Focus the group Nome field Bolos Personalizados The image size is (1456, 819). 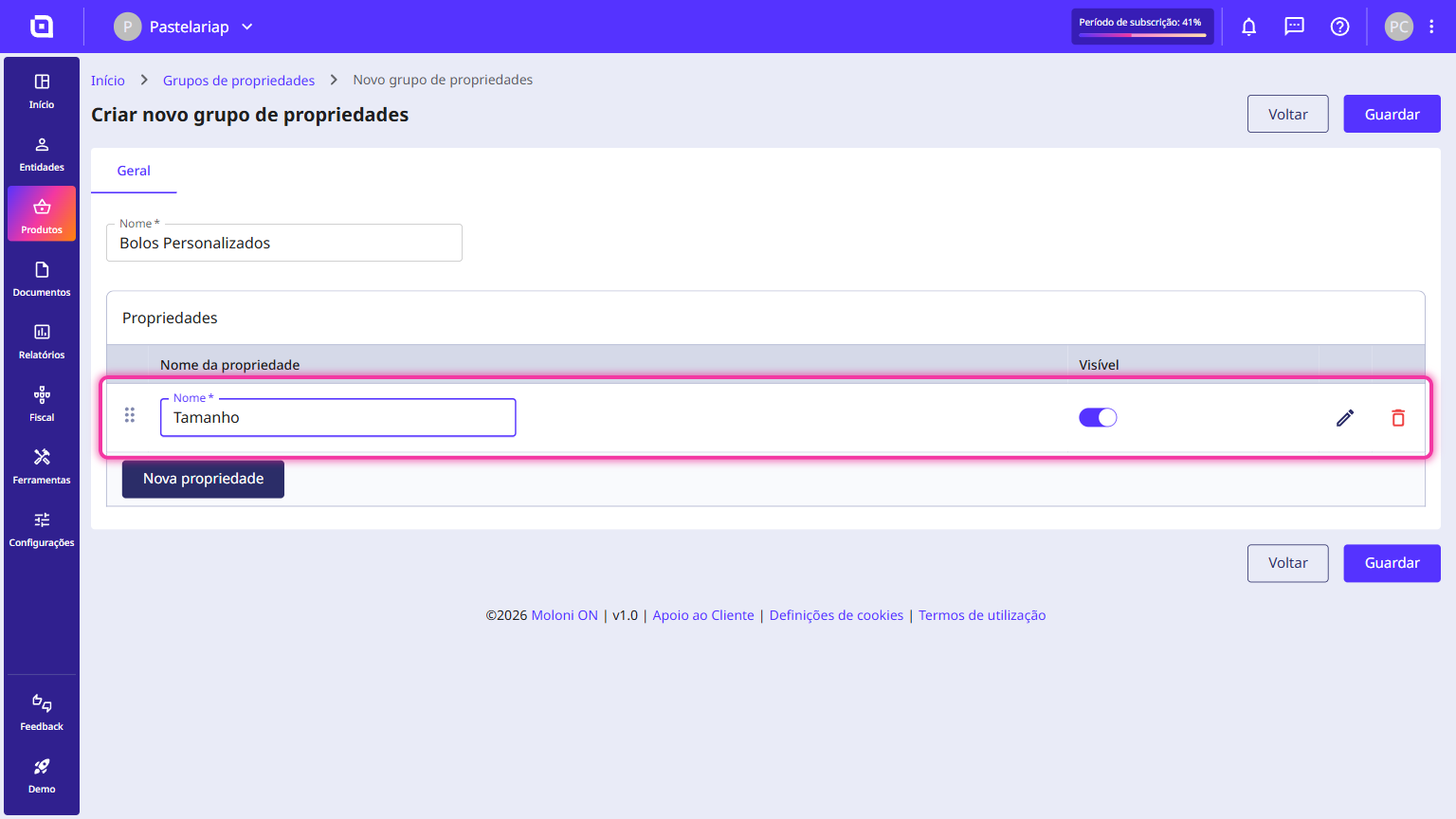click(x=284, y=243)
